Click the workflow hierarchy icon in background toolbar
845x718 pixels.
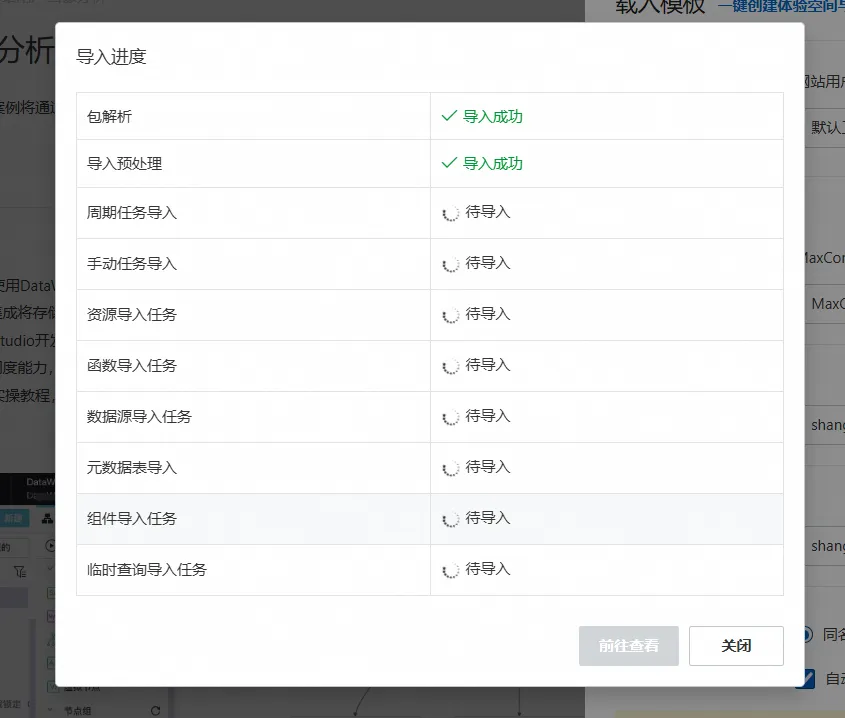point(47,519)
